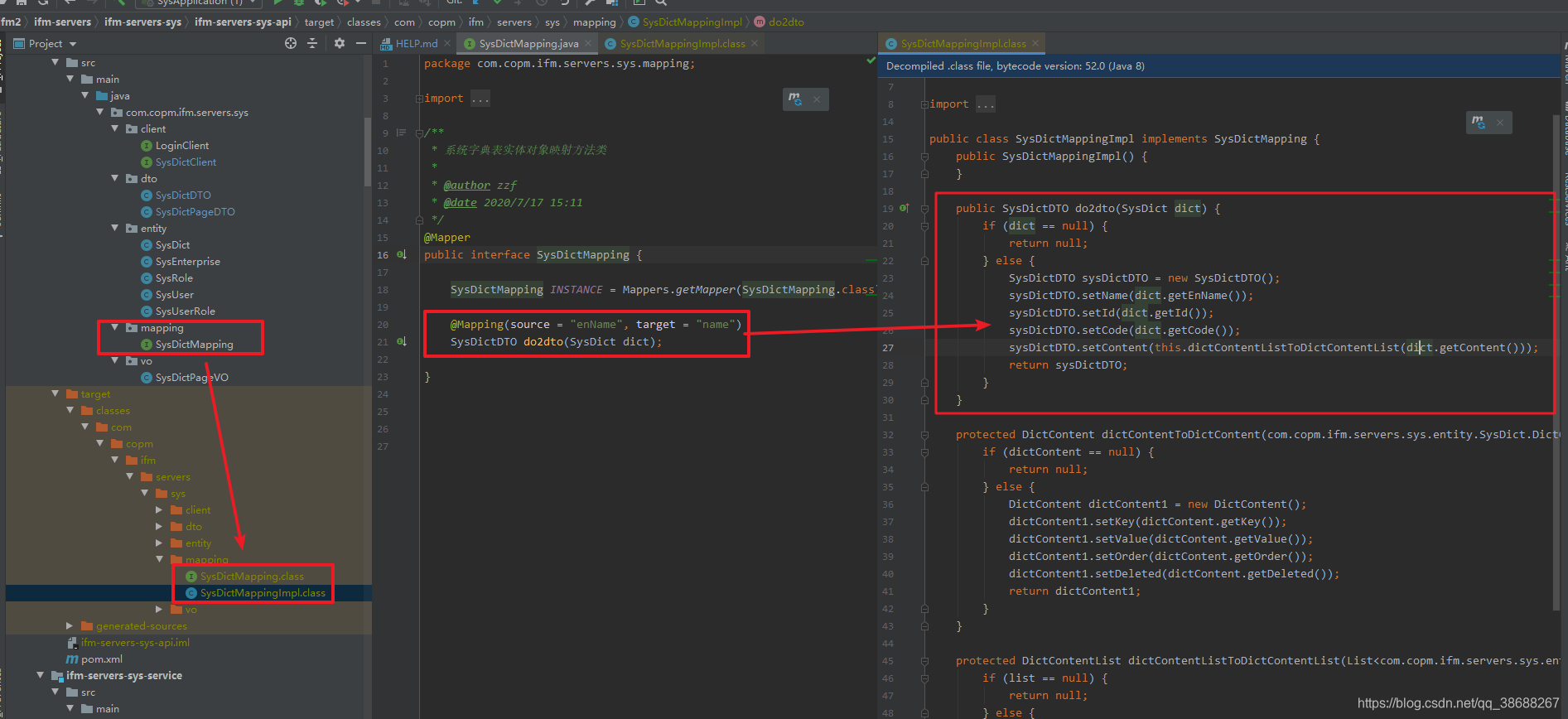
Task: Select SysDictDTO in project tree
Action: pos(183,195)
